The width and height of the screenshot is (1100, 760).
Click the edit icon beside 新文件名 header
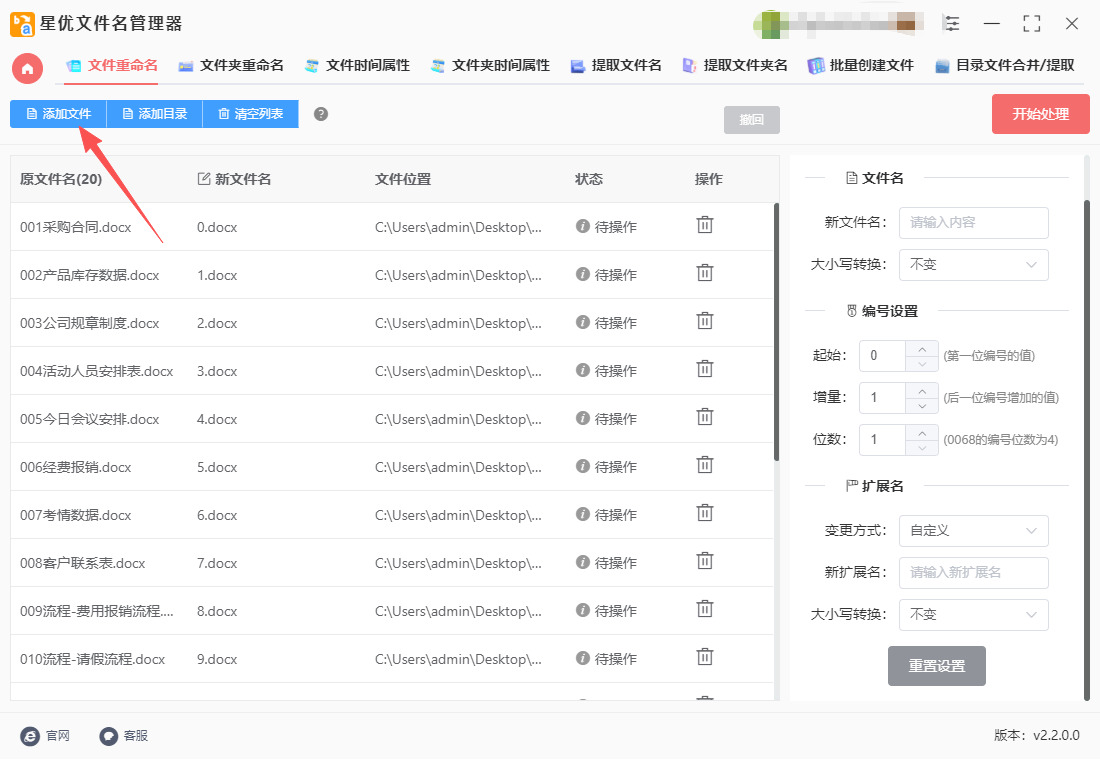[x=204, y=179]
